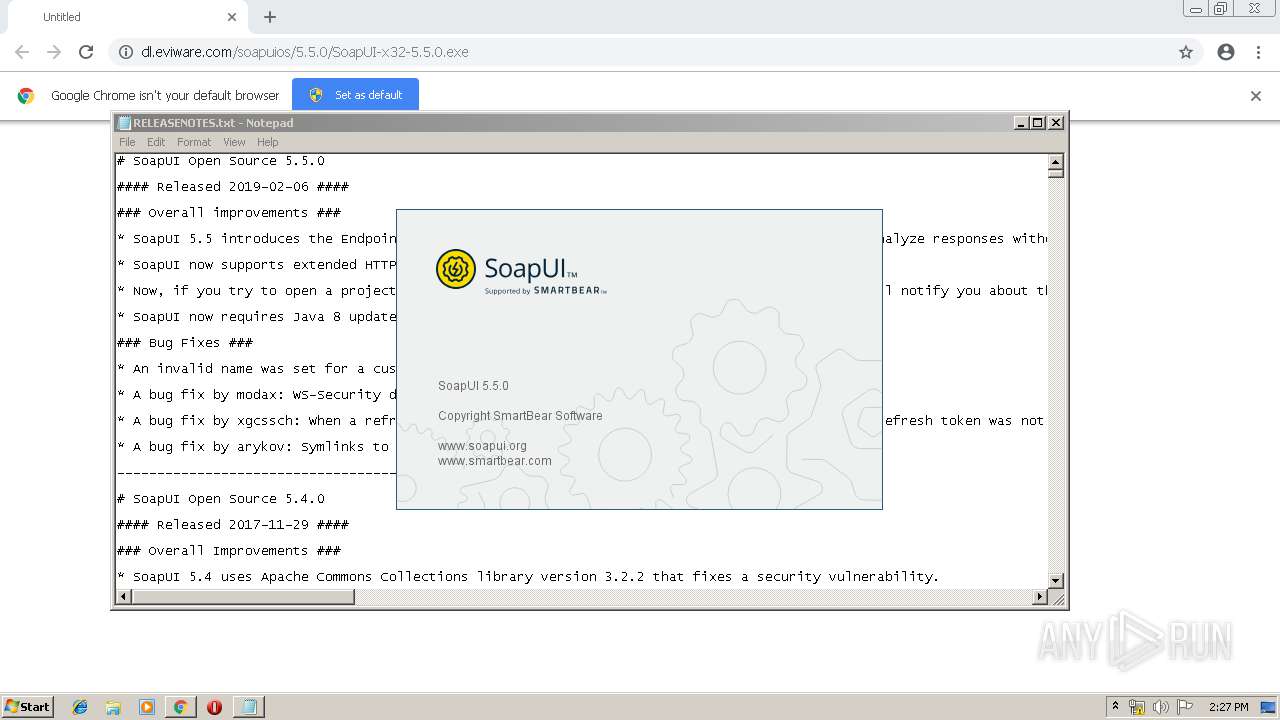Go forward in Chrome
Image resolution: width=1280 pixels, height=720 pixels.
54,52
